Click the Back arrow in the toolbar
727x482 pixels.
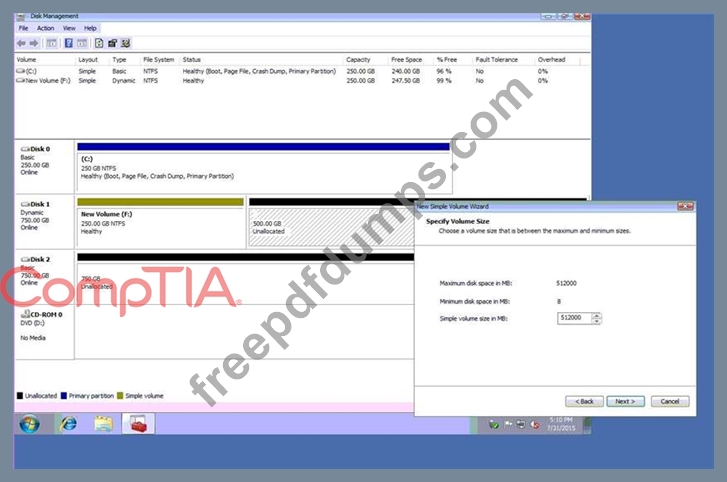click(22, 43)
